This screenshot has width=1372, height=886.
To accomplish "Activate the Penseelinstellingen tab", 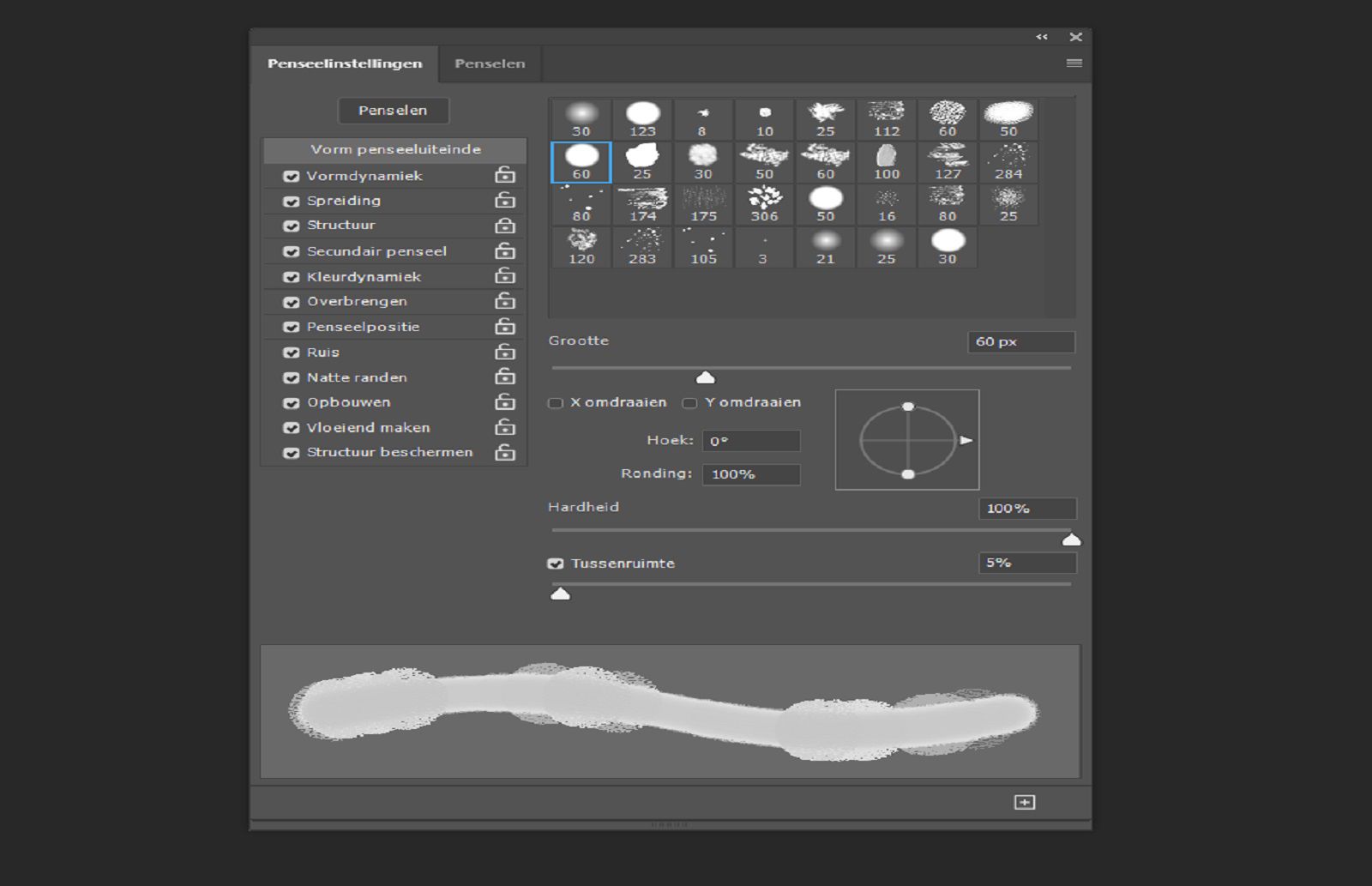I will pos(345,63).
